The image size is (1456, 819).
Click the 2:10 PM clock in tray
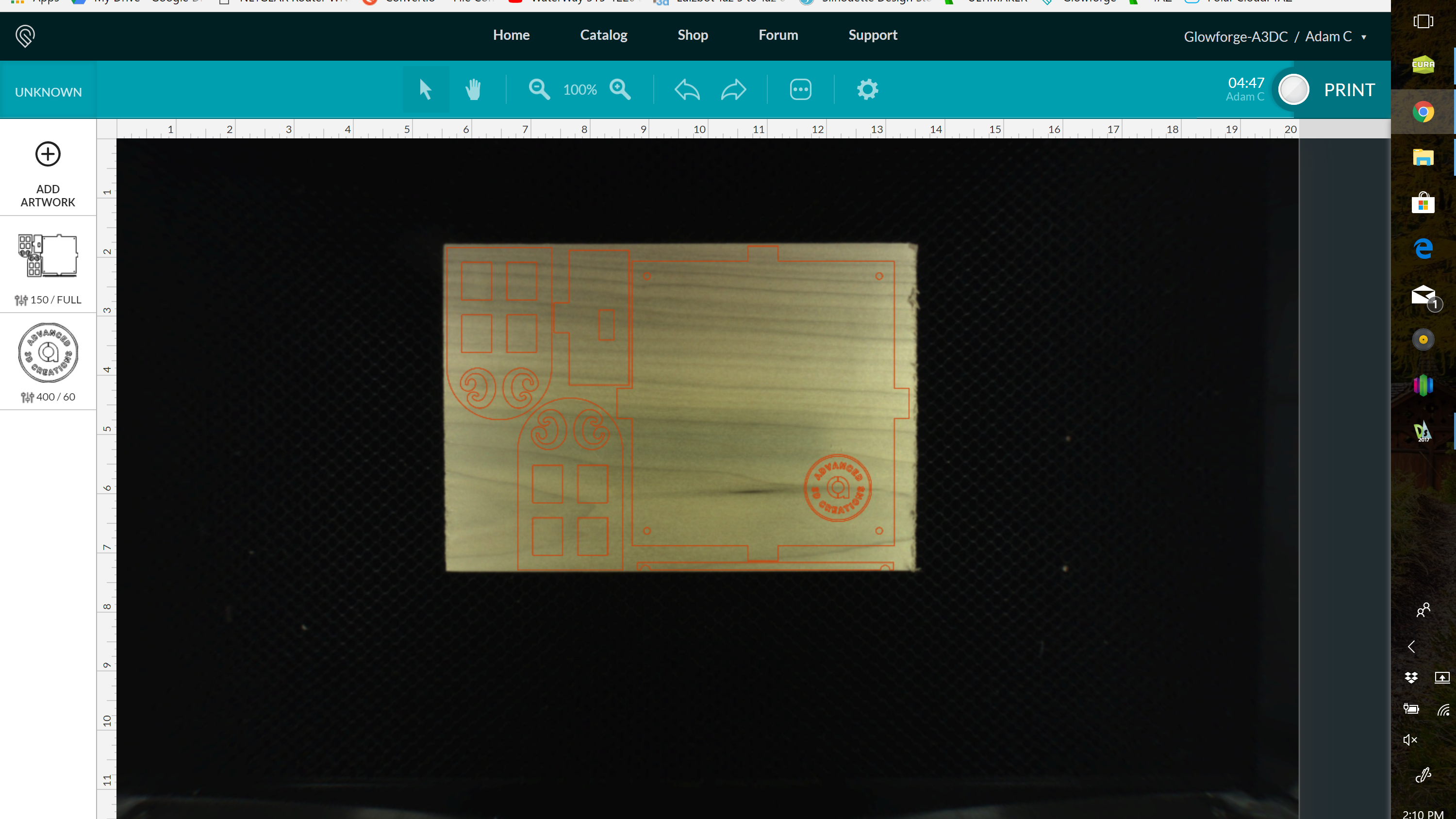coord(1423,814)
